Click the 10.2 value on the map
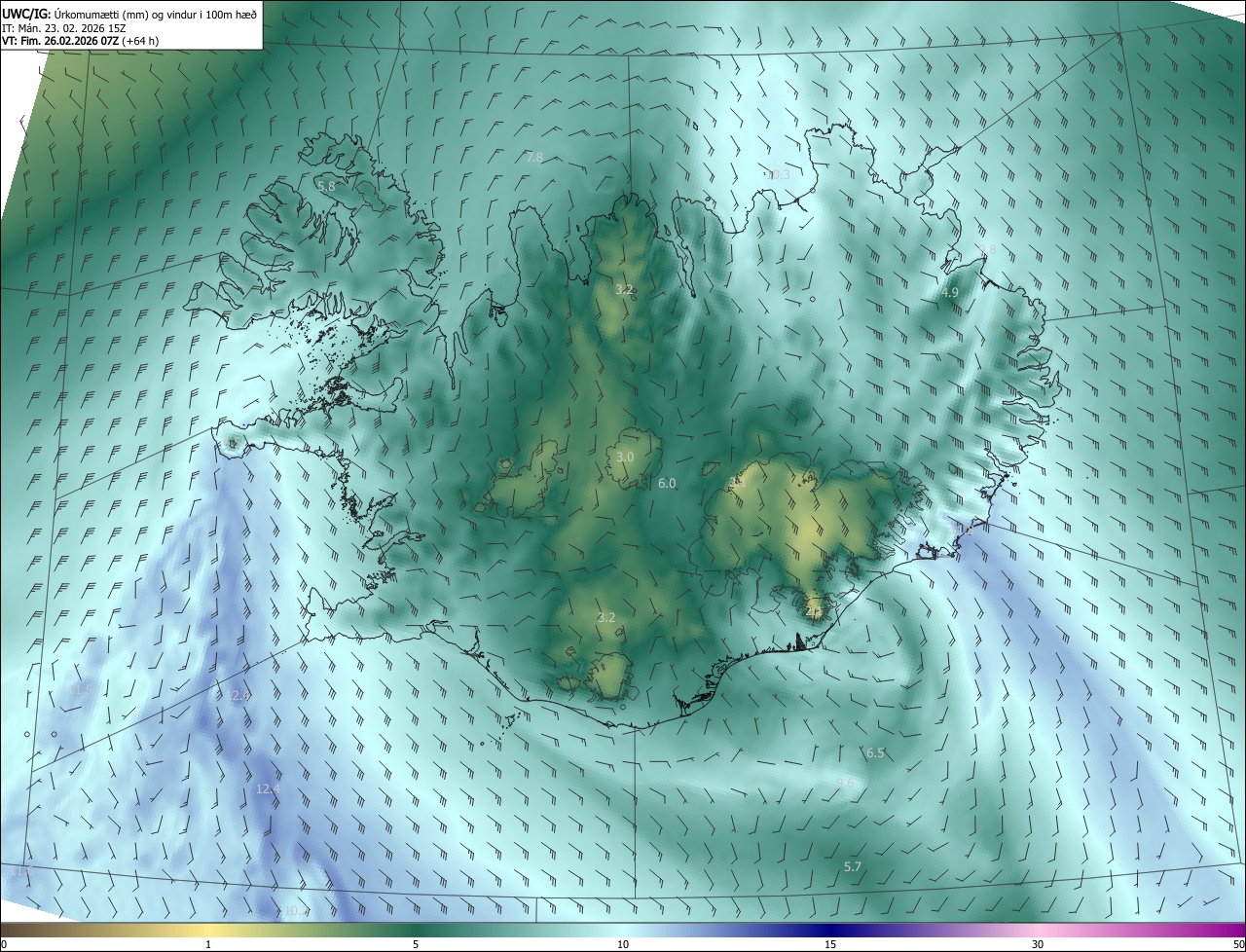Screen dimensions: 1246x952 (295, 911)
